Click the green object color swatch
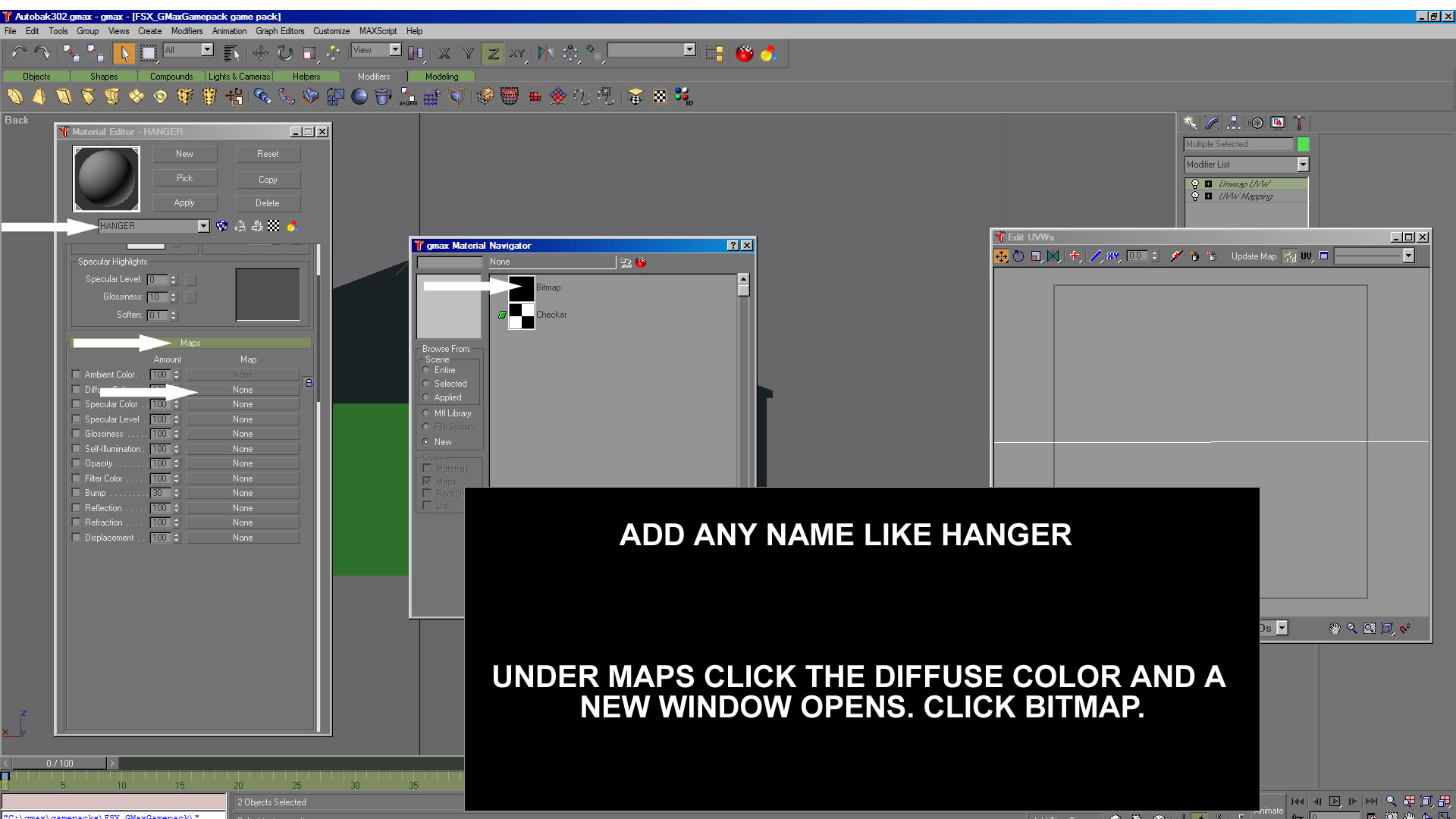The height and width of the screenshot is (819, 1456). click(1303, 144)
